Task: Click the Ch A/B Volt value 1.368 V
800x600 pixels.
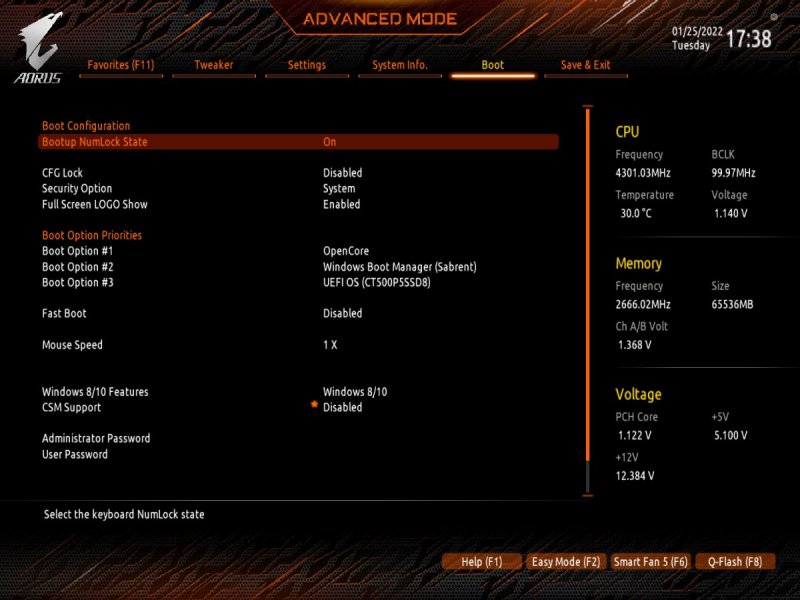Action: click(635, 345)
